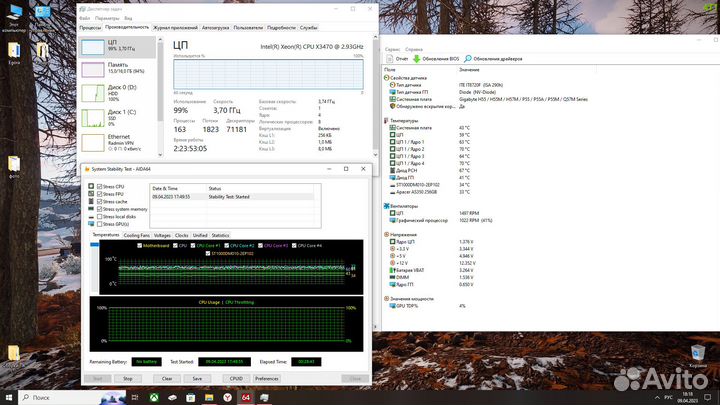
Task: Click the Батарея VBAT battery icon
Action: click(x=392, y=270)
